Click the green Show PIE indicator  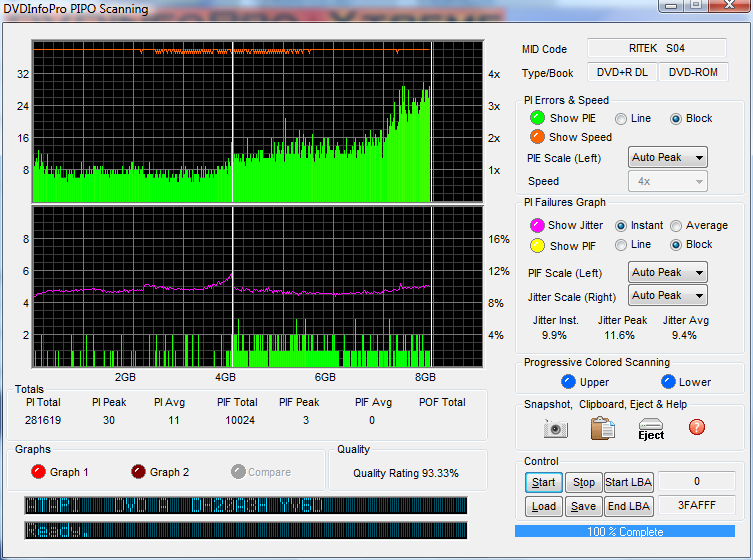(537, 118)
